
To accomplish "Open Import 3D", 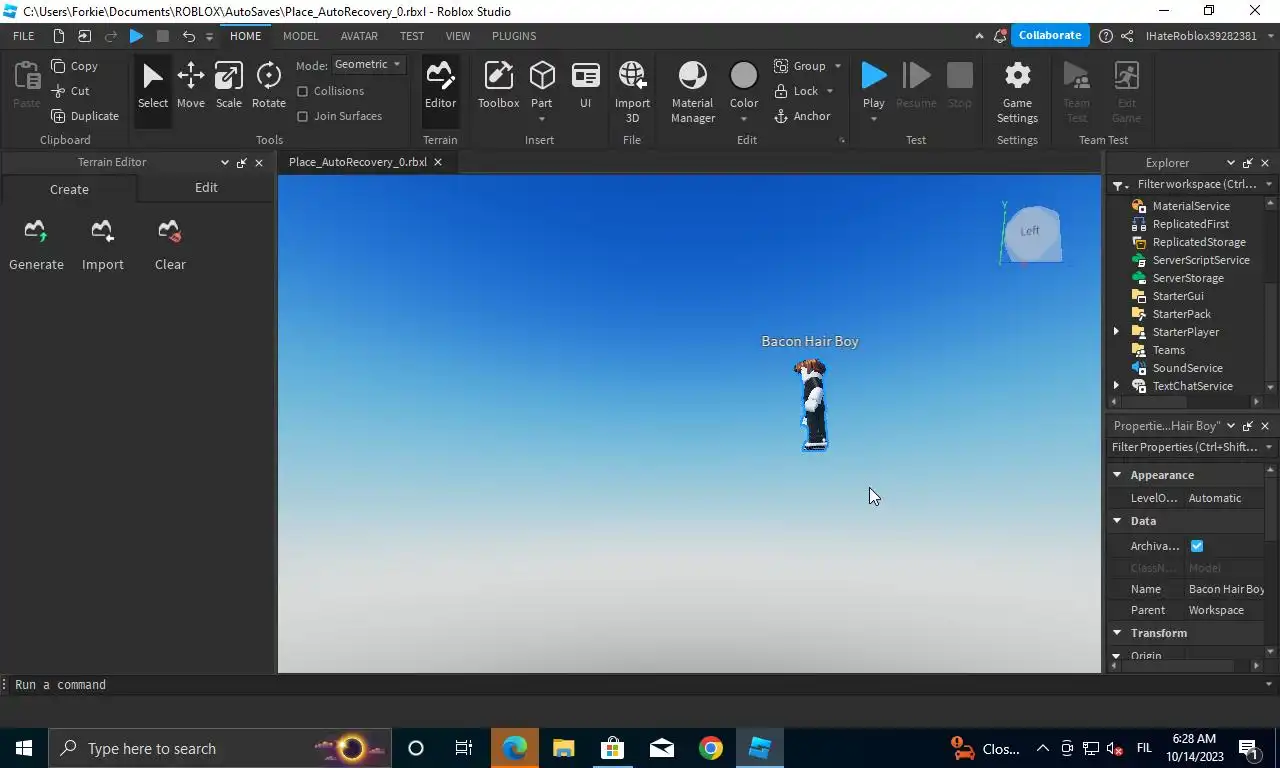I will tap(632, 92).
